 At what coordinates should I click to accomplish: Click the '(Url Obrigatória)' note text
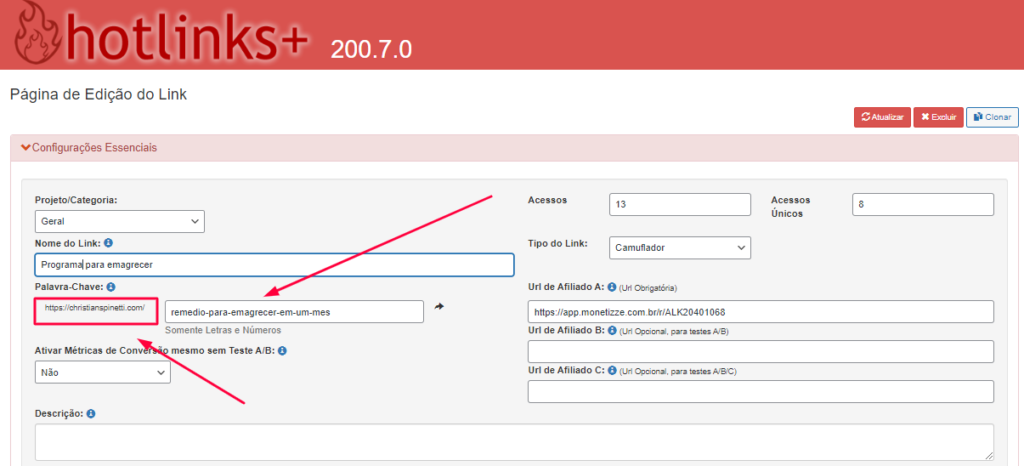point(647,287)
